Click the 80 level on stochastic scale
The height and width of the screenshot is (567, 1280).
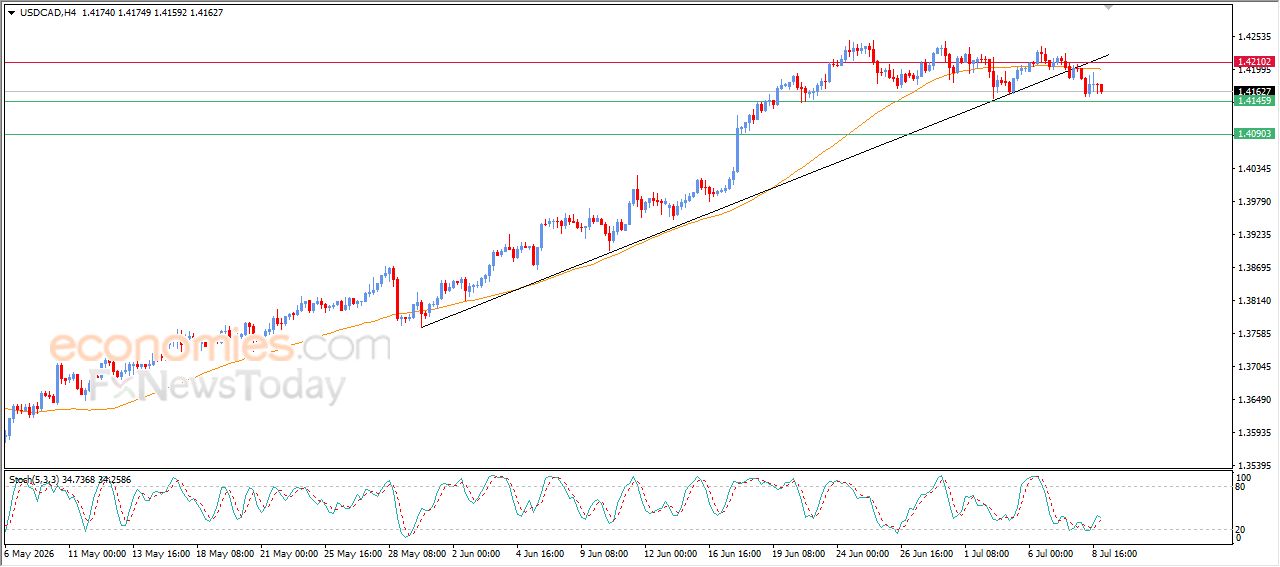click(x=1241, y=487)
